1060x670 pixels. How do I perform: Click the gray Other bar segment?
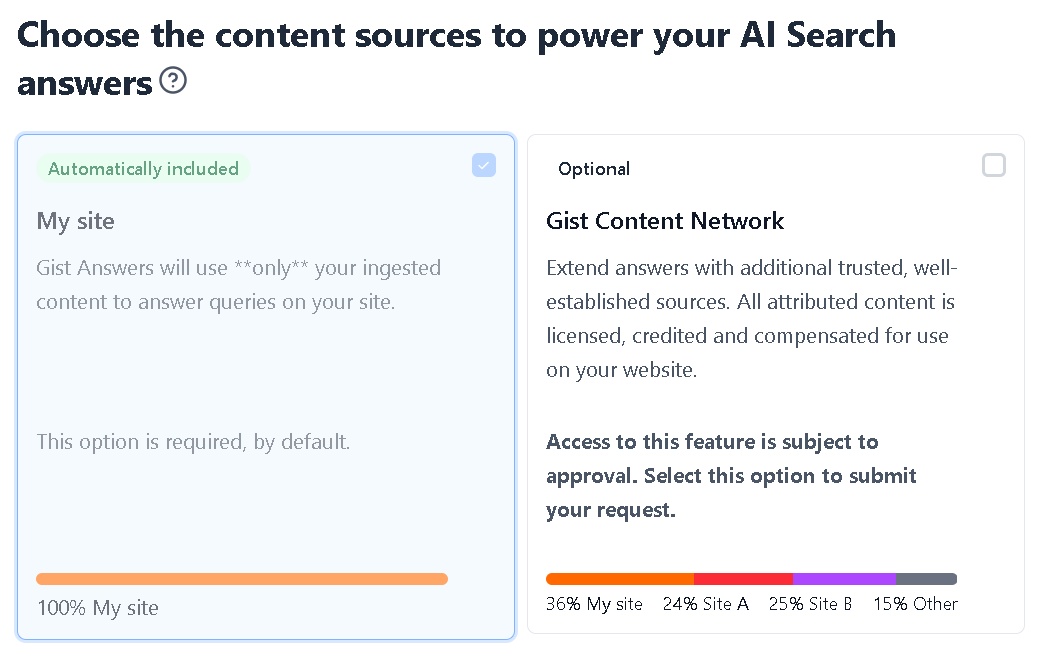tap(927, 579)
